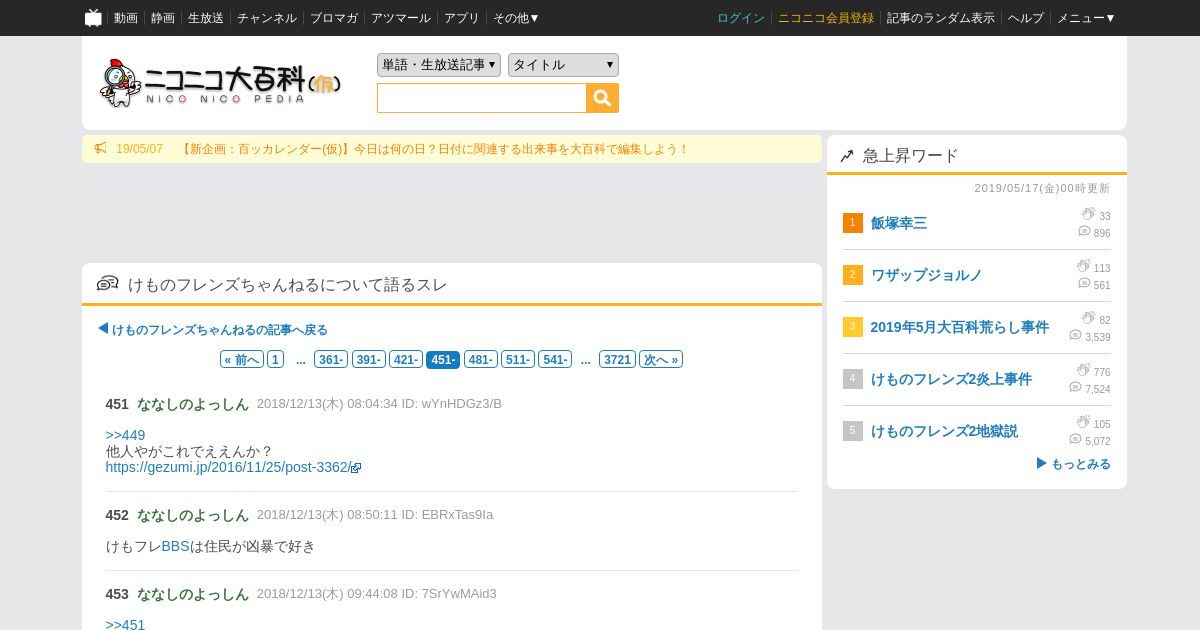Click post number 453
1200x630 pixels.
click(117, 594)
